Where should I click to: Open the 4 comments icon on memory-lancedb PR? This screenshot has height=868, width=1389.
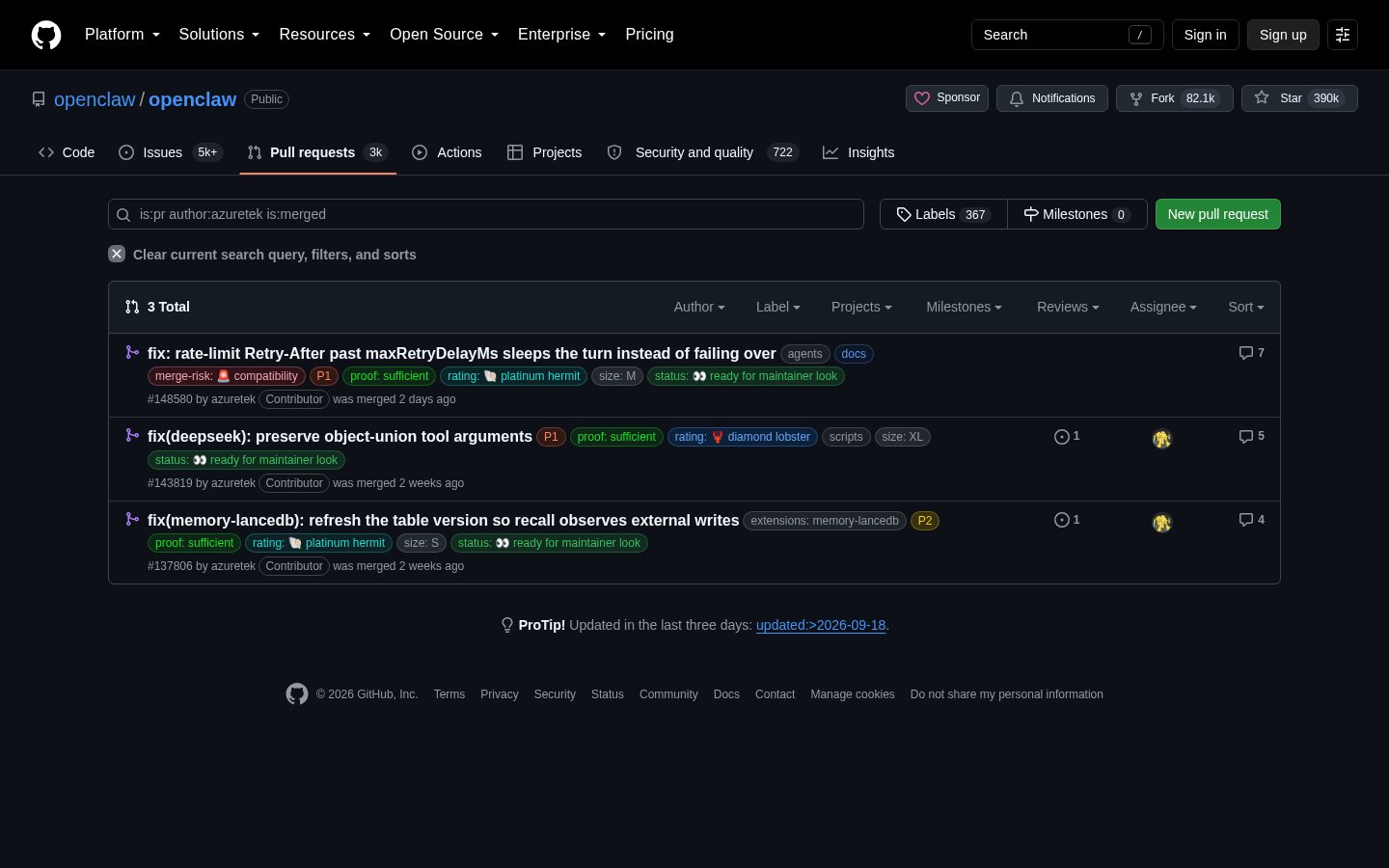[x=1251, y=520]
